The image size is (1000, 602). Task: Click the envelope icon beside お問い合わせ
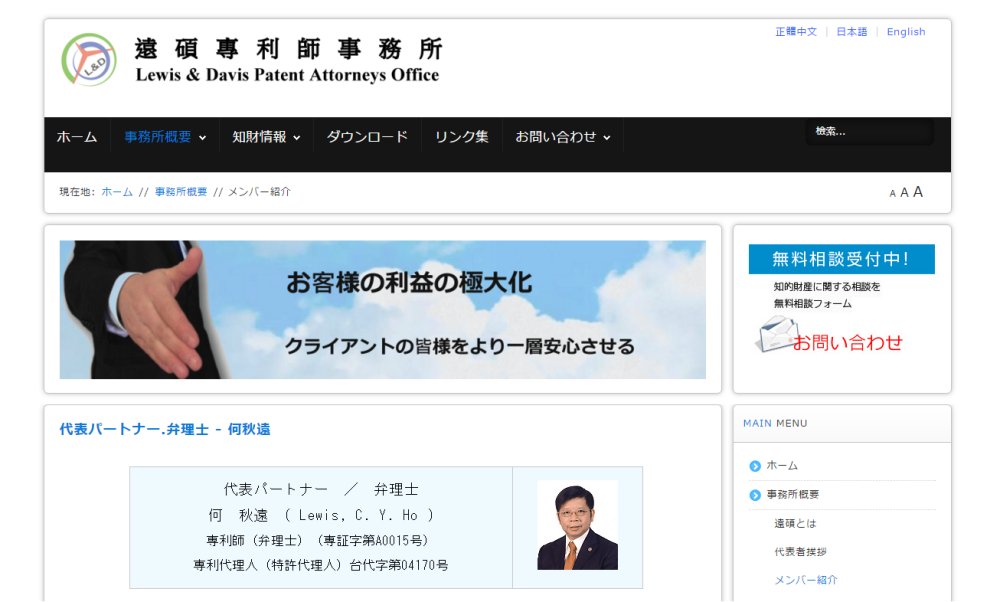776,334
